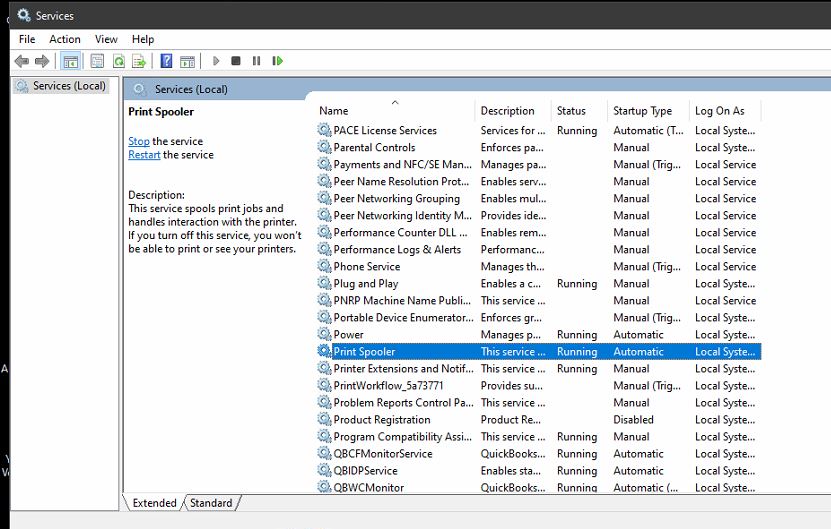Click Automatic startup type of Power
Viewport: 831px width, 529px height.
pos(638,334)
